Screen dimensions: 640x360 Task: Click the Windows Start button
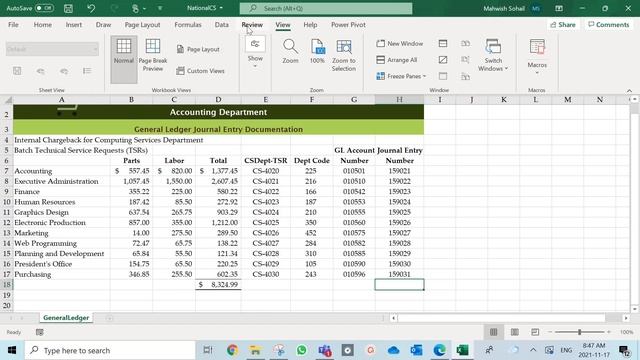coord(12,350)
